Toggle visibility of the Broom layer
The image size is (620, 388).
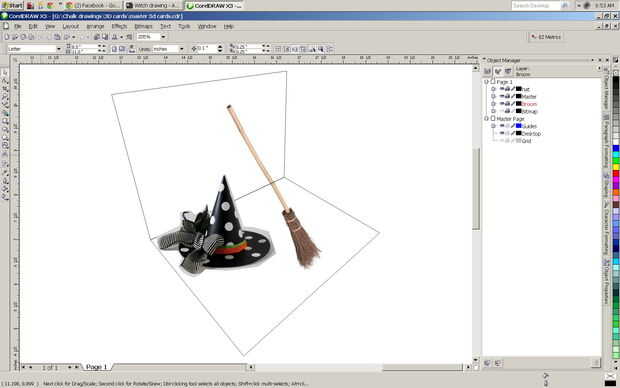pyautogui.click(x=502, y=104)
